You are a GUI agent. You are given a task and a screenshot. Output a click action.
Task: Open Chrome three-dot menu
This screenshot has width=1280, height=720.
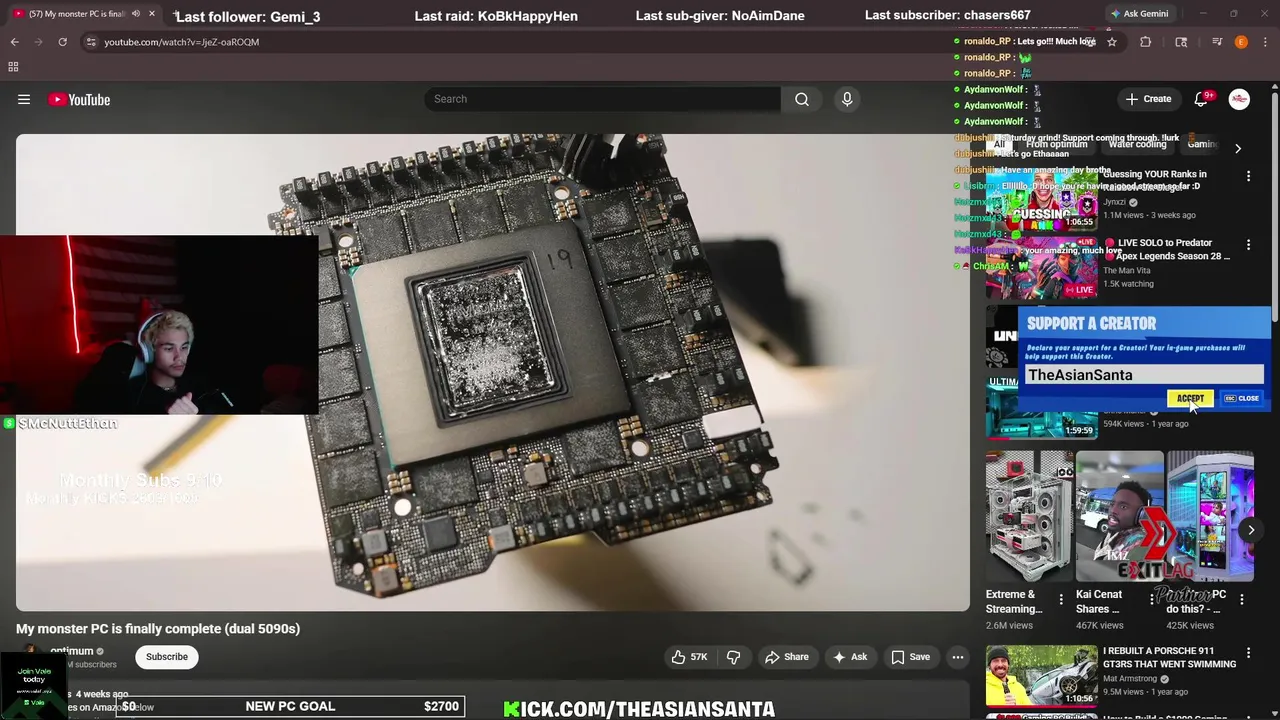pyautogui.click(x=1265, y=42)
